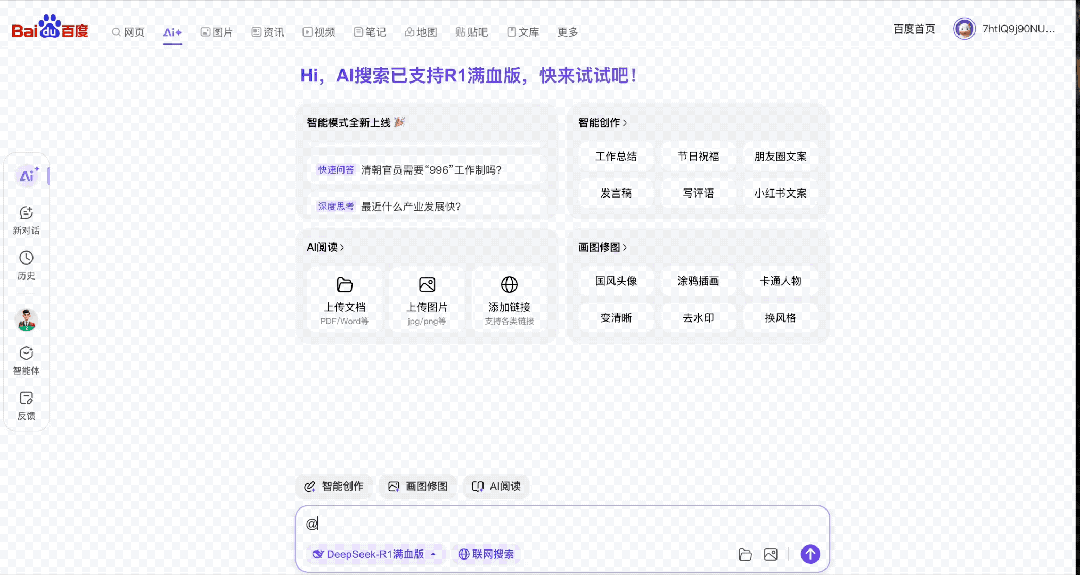Screen dimensions: 1080x575
Task: Click the 添加链接 globe icon
Action: coord(509,284)
